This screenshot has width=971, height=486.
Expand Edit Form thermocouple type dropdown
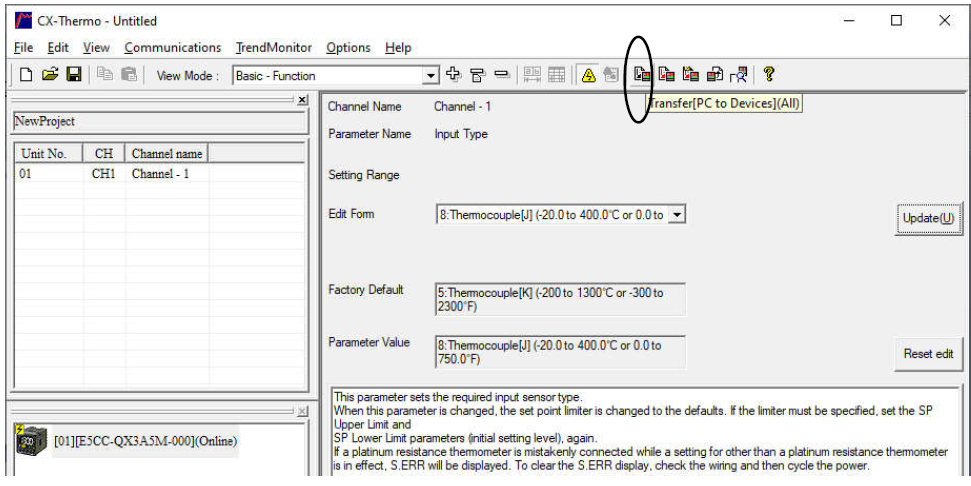[677, 214]
